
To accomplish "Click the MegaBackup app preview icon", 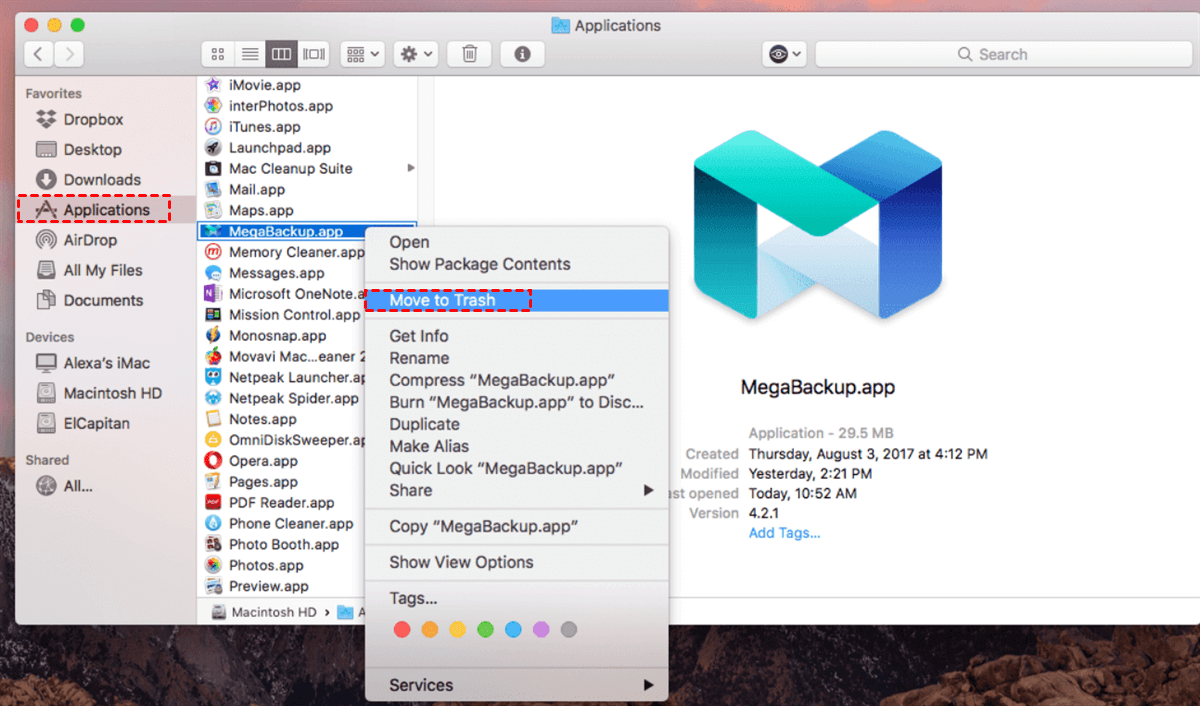I will pyautogui.click(x=817, y=228).
